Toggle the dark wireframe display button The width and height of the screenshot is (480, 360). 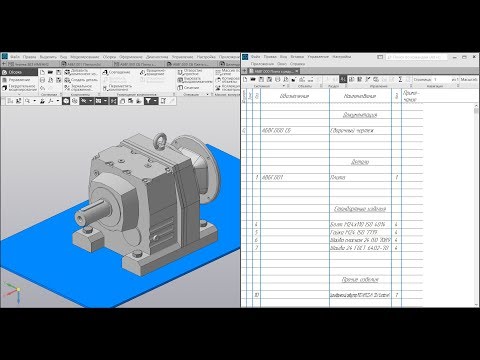click(x=83, y=101)
